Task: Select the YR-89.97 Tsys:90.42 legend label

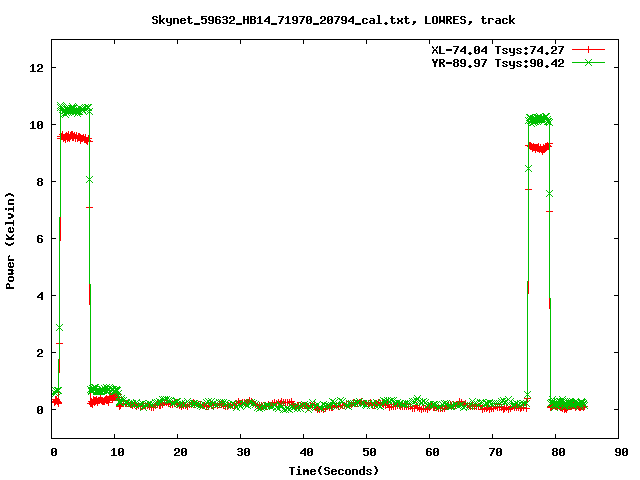Action: pos(498,63)
